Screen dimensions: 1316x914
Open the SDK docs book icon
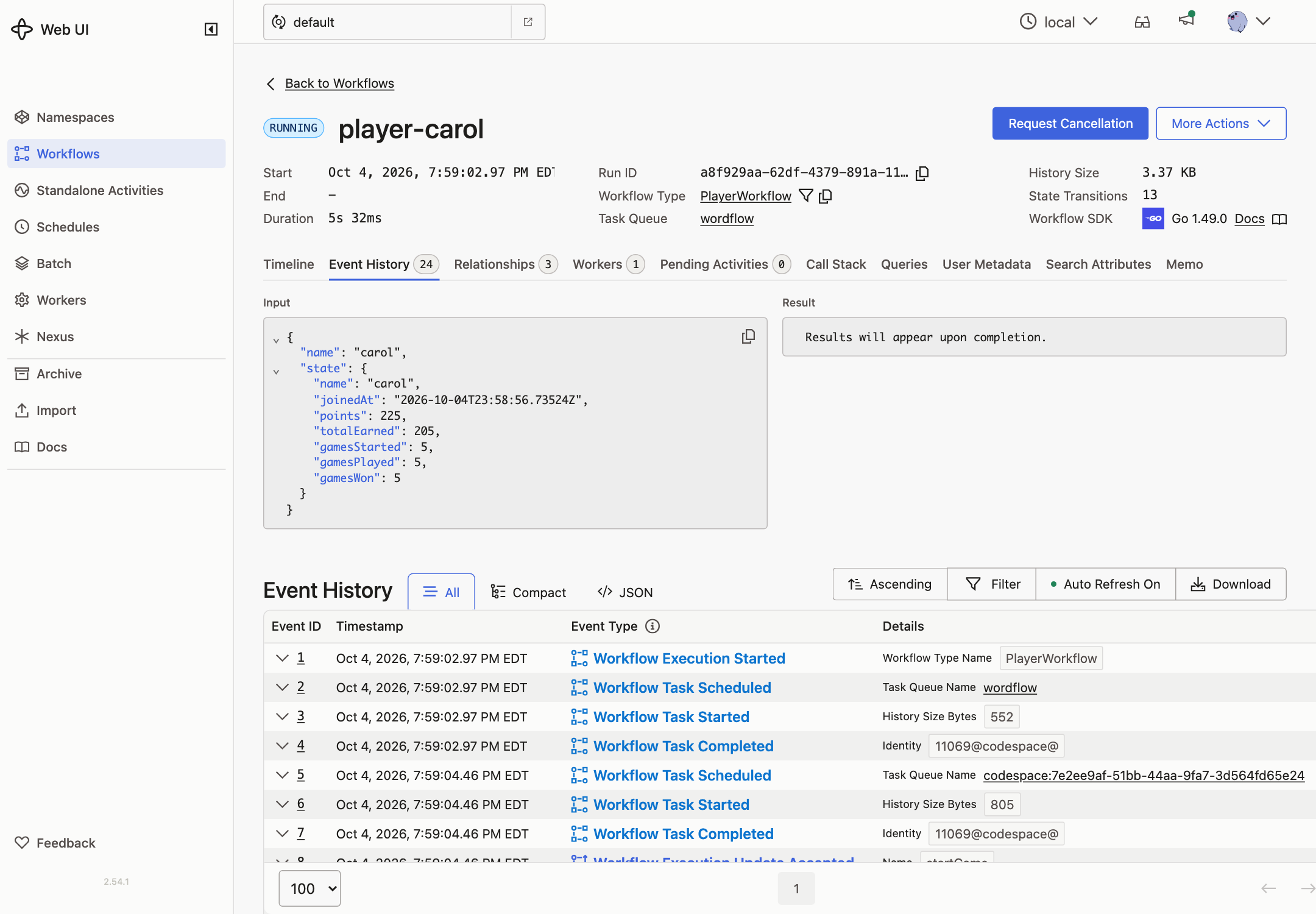pyautogui.click(x=1279, y=219)
